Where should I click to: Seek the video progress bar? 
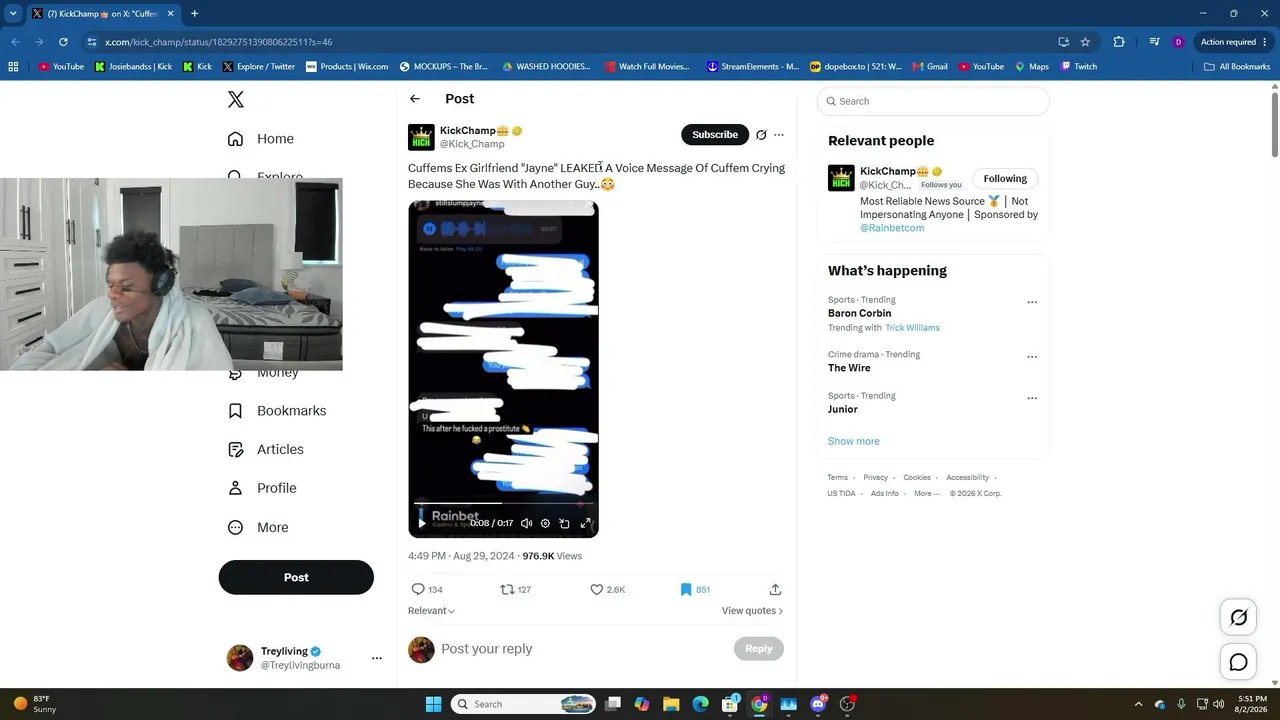click(x=503, y=503)
